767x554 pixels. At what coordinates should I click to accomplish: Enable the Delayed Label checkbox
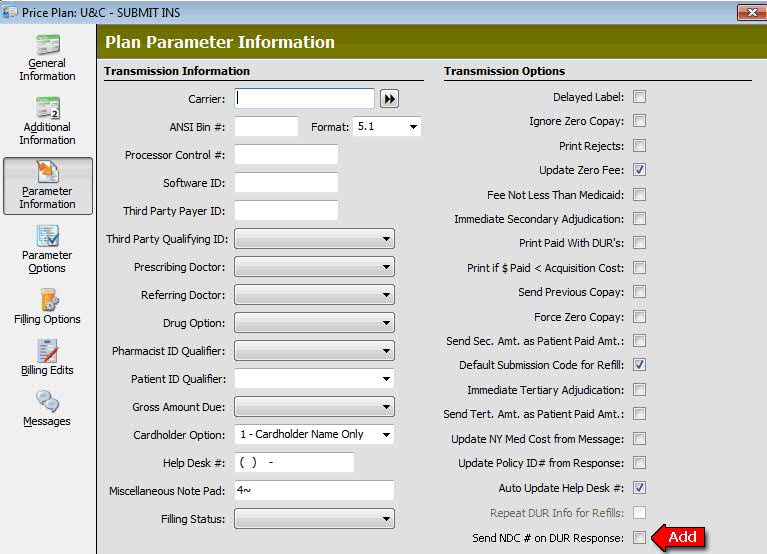click(x=639, y=97)
